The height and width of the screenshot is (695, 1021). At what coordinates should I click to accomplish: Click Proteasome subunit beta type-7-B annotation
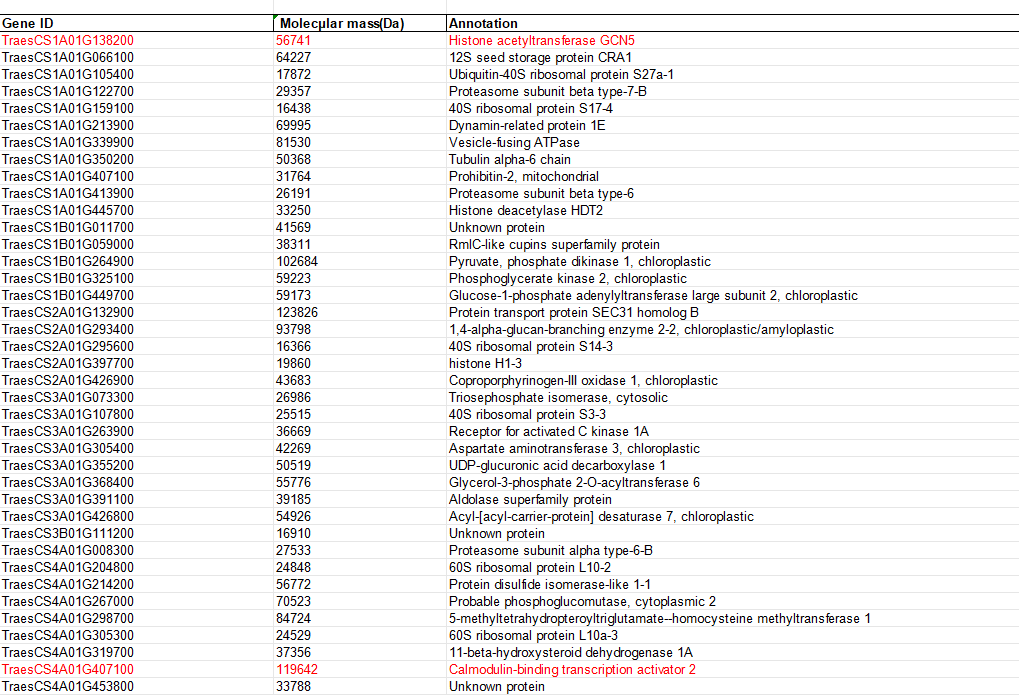click(548, 91)
